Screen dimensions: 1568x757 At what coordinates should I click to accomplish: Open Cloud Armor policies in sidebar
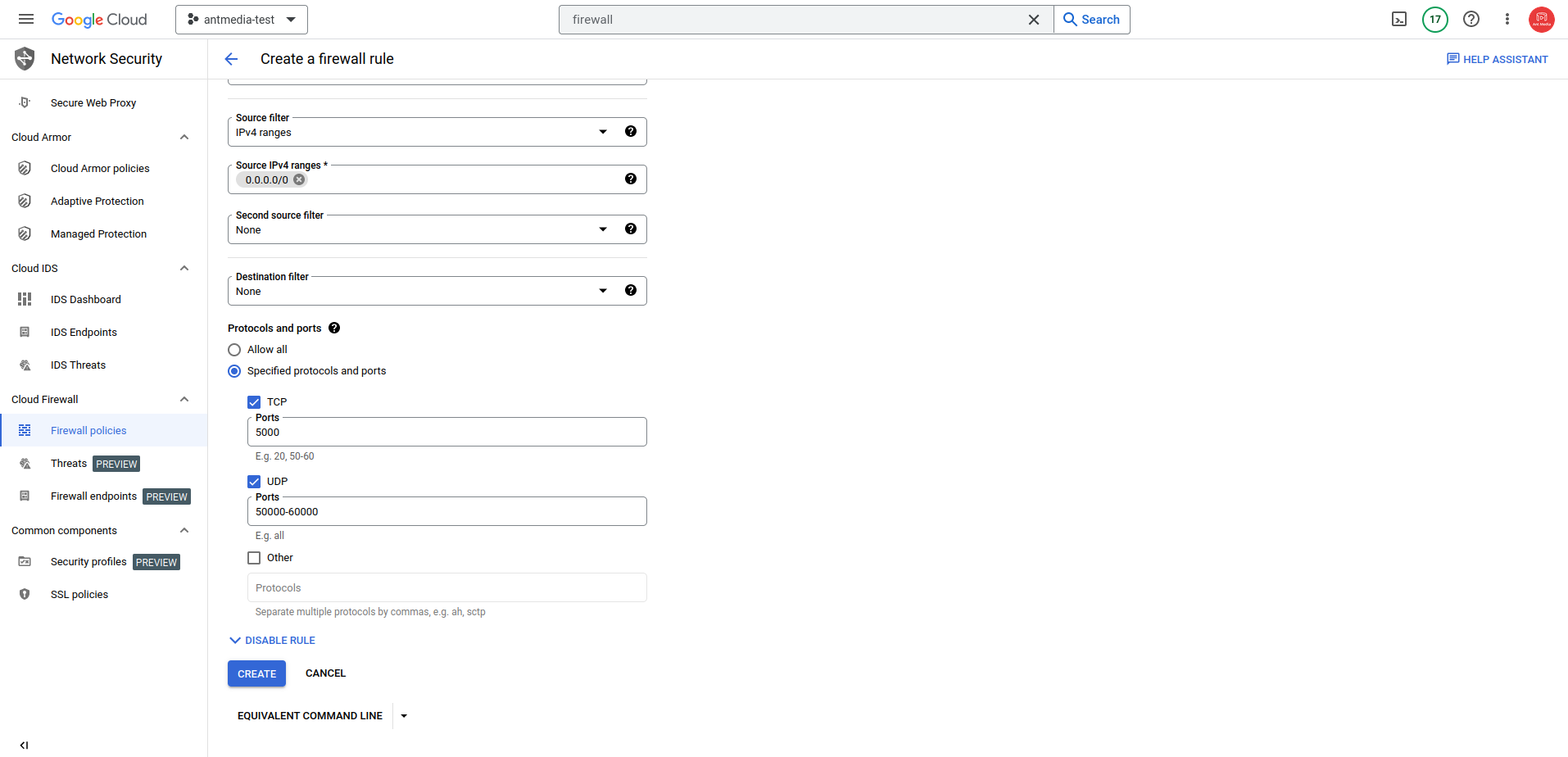100,168
